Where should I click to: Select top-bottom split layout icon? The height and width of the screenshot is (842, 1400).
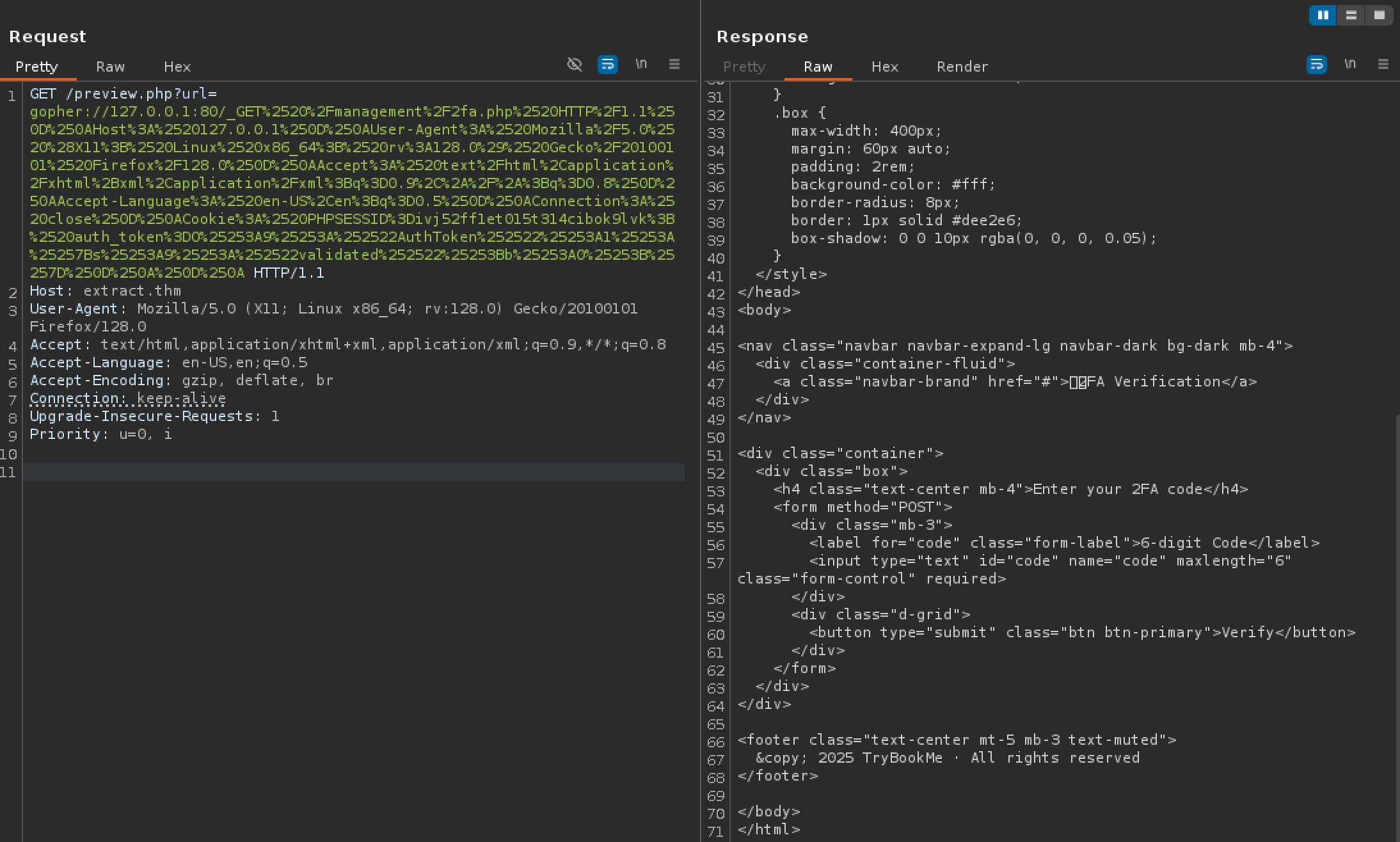(1351, 15)
